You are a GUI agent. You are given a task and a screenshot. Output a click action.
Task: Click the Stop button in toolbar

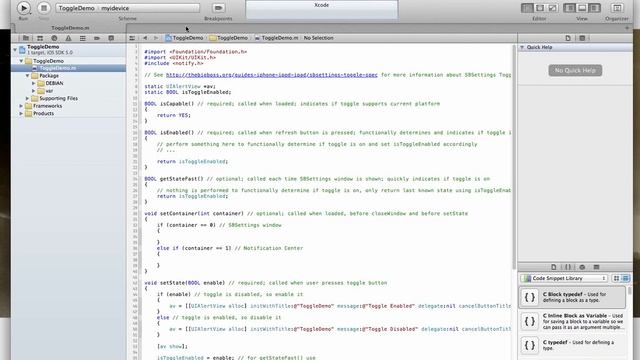[x=44, y=8]
